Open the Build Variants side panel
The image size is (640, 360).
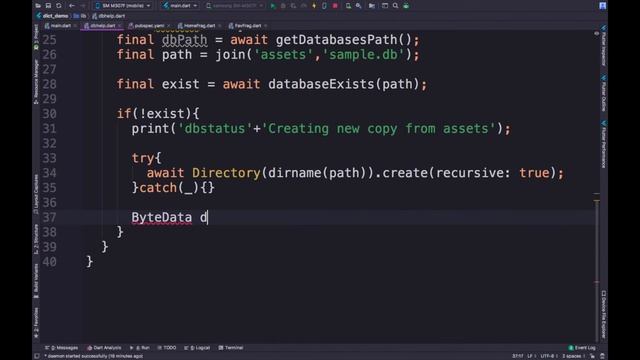[36, 281]
